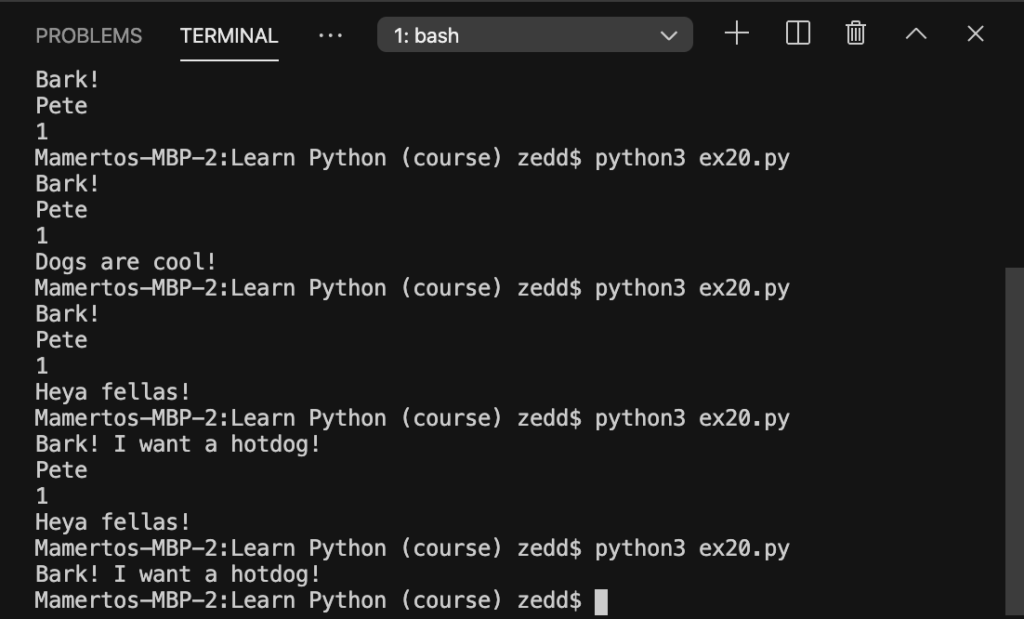
Task: Show more panel tabs via ellipsis
Action: click(330, 35)
